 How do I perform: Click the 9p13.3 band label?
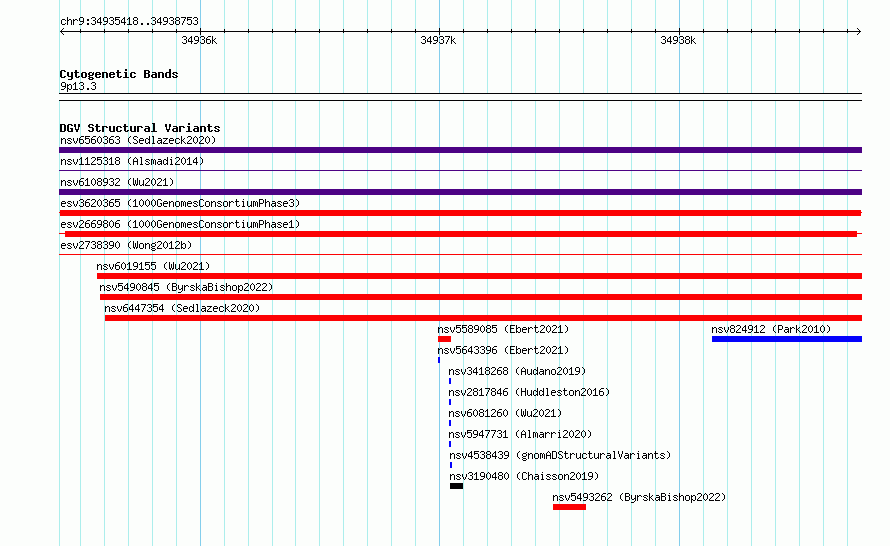tap(78, 87)
